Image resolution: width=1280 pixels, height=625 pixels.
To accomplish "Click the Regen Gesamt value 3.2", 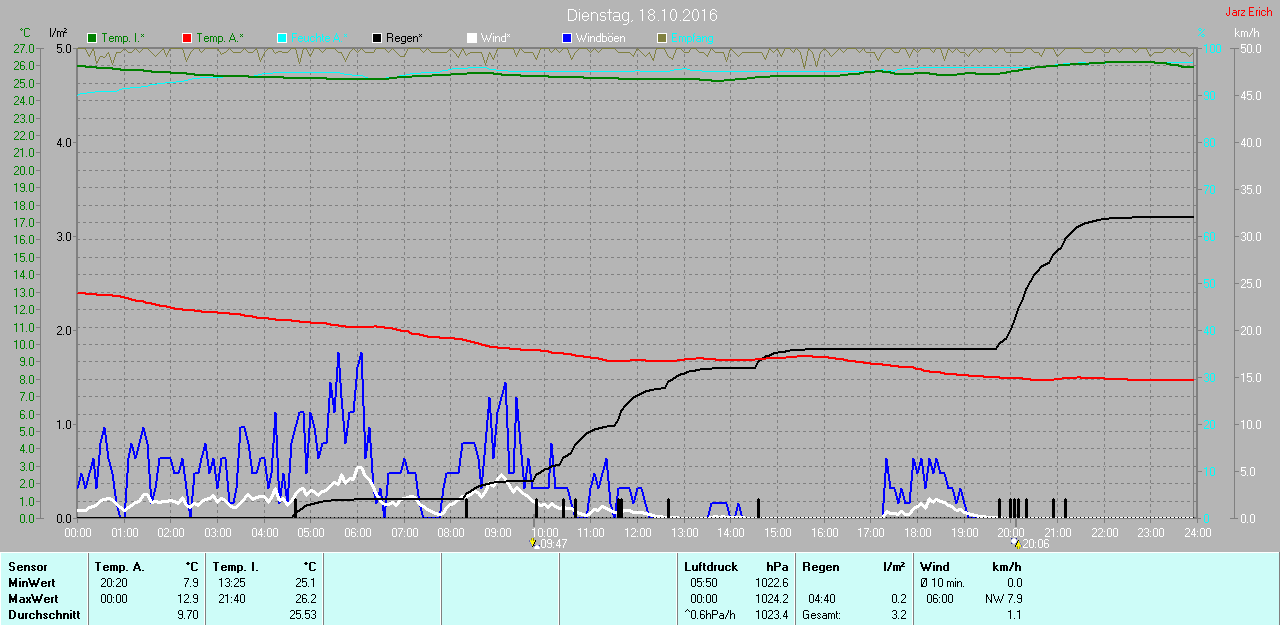I will (x=898, y=615).
